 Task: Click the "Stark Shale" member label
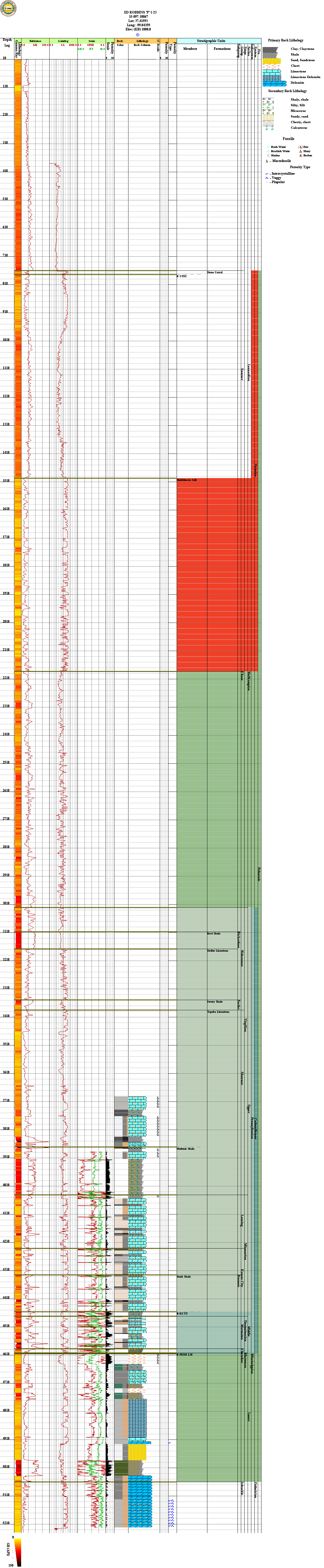click(184, 1276)
